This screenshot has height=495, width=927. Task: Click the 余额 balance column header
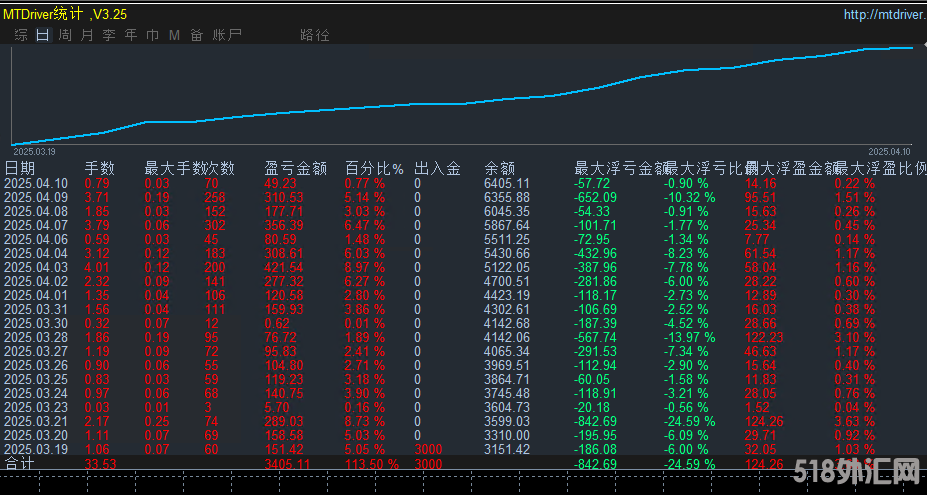pos(500,168)
